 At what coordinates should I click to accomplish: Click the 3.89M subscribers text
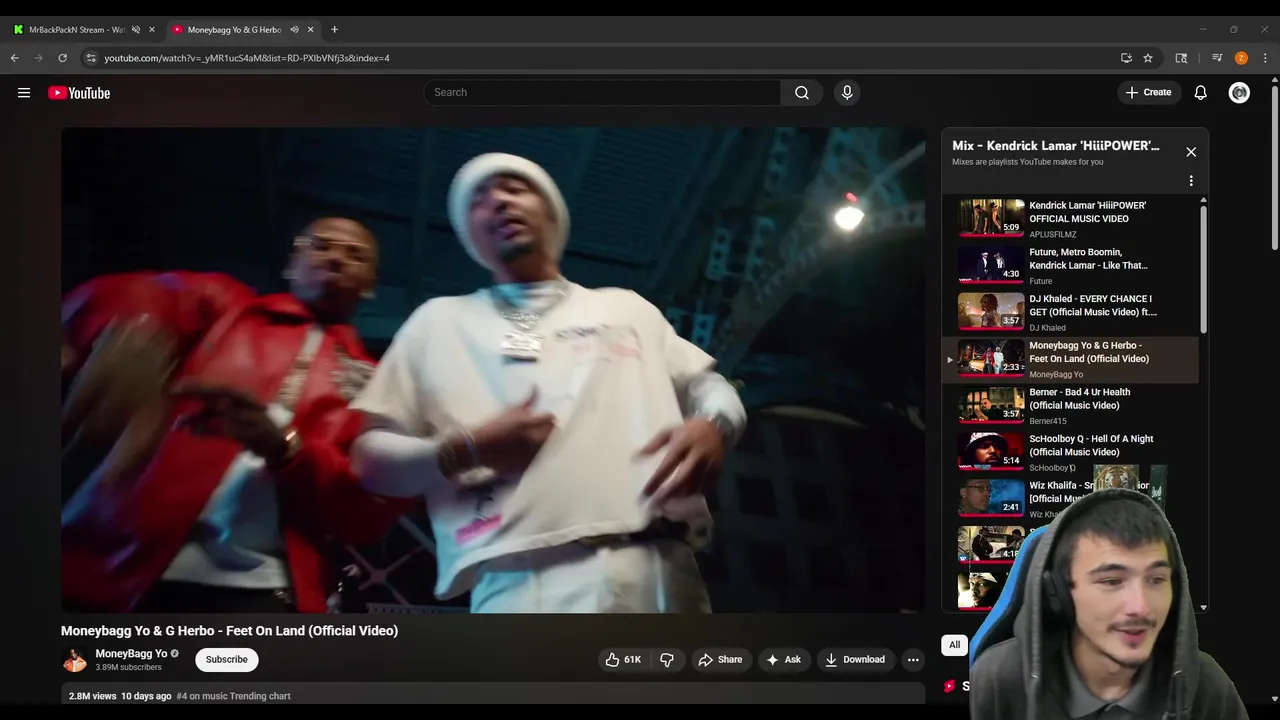pyautogui.click(x=129, y=667)
